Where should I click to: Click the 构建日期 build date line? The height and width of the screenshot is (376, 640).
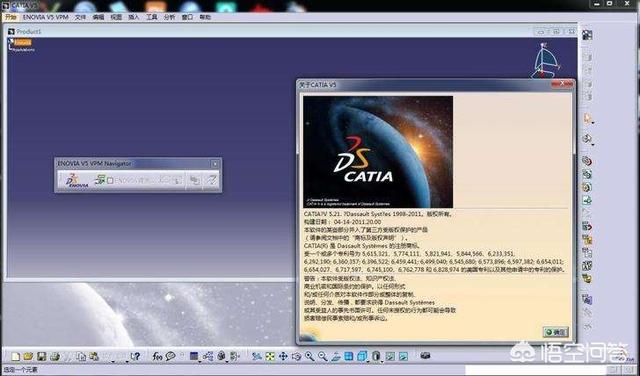(343, 221)
